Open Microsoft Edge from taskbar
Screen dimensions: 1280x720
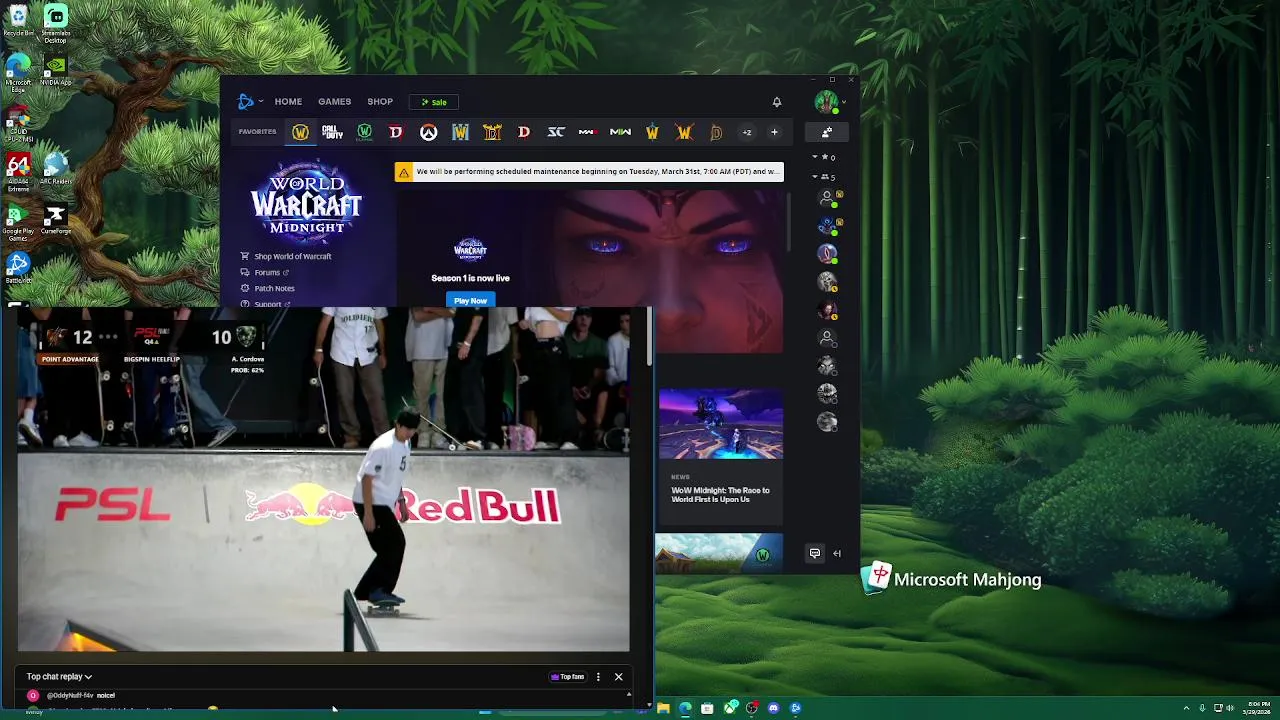pos(685,708)
